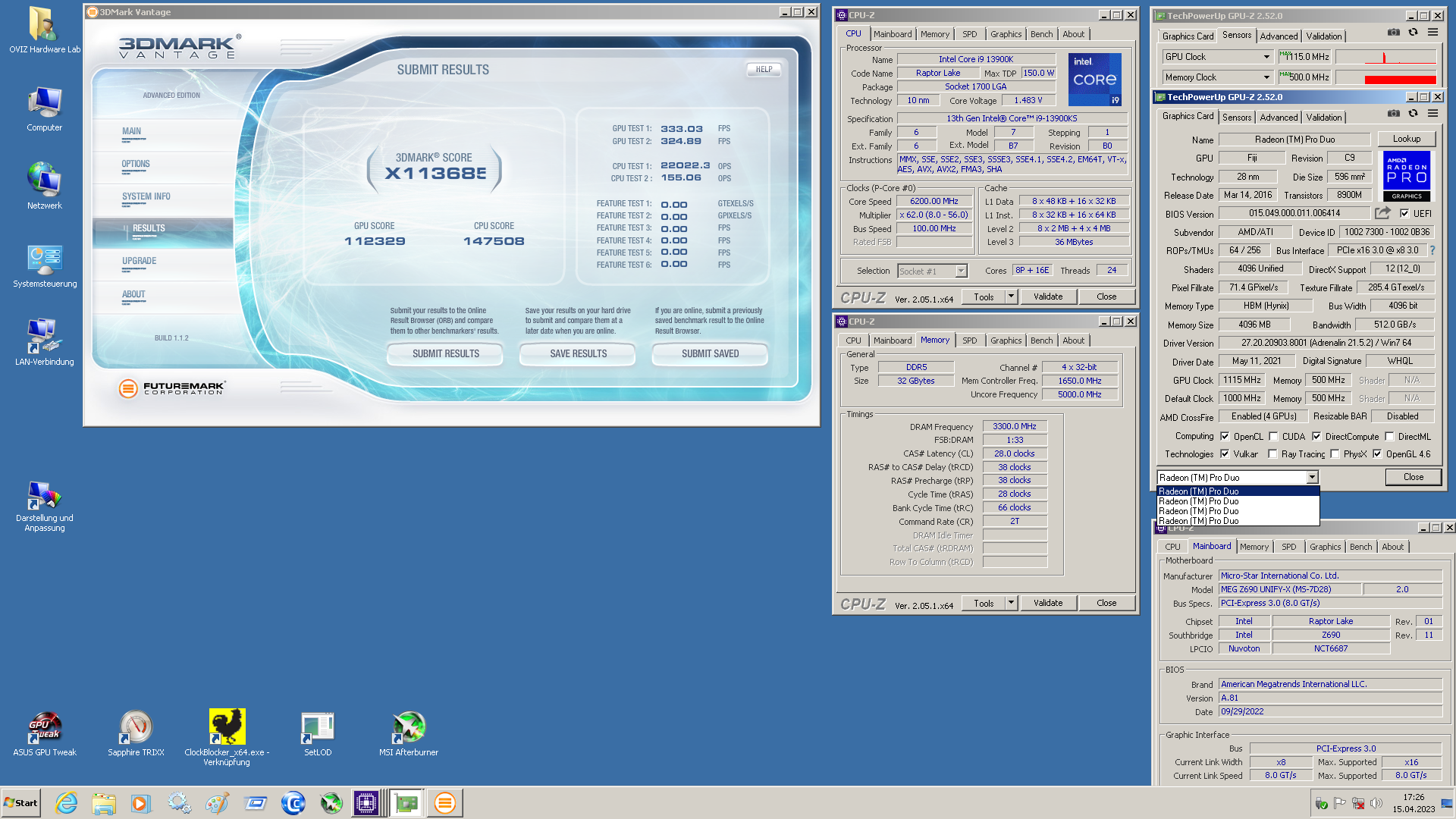This screenshot has width=1456, height=819.
Task: Click the Start button
Action: (20, 803)
